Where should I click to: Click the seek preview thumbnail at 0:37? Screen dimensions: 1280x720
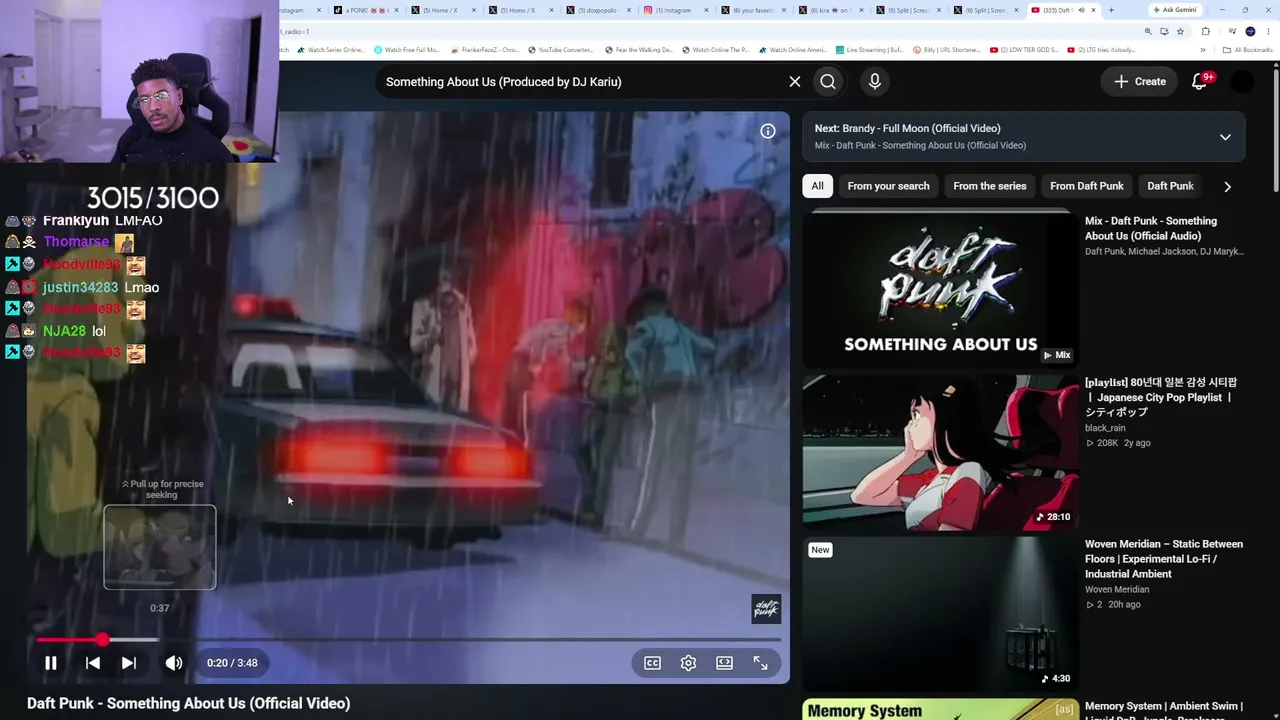click(x=160, y=547)
